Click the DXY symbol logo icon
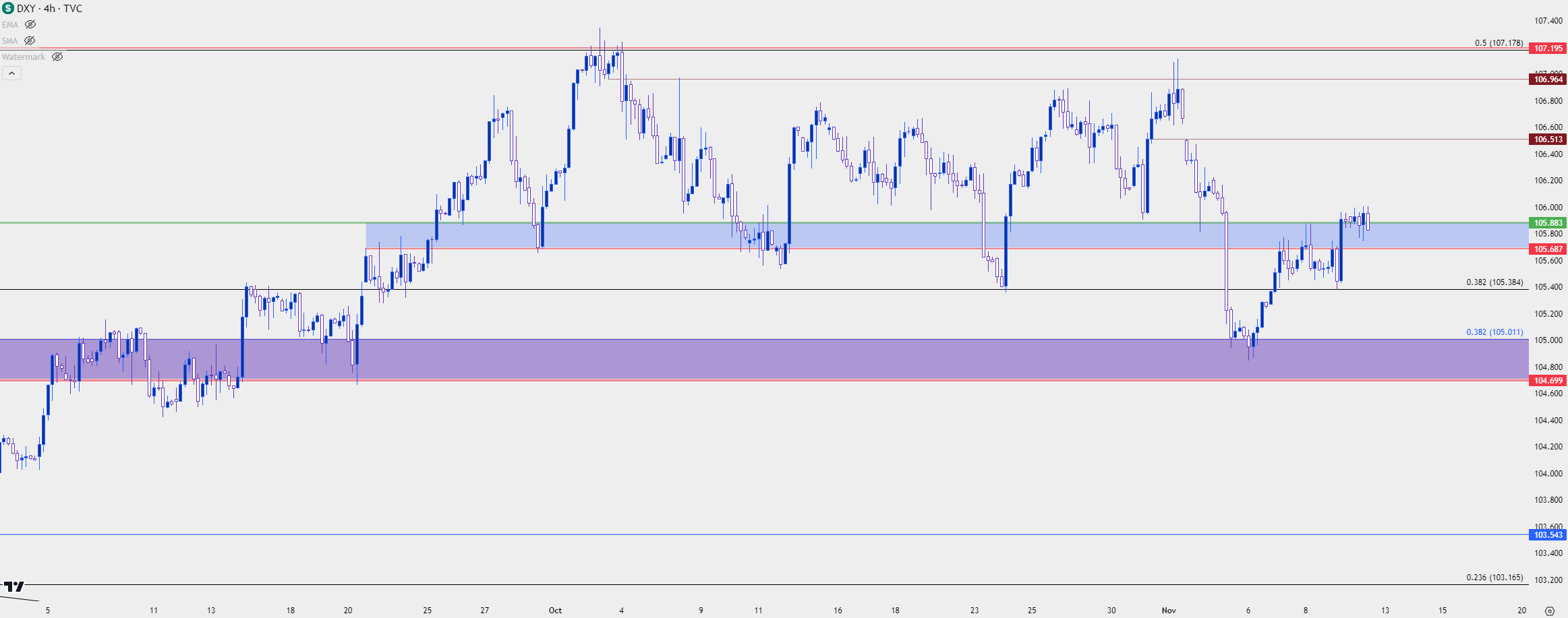Image resolution: width=1568 pixels, height=618 pixels. [7, 8]
